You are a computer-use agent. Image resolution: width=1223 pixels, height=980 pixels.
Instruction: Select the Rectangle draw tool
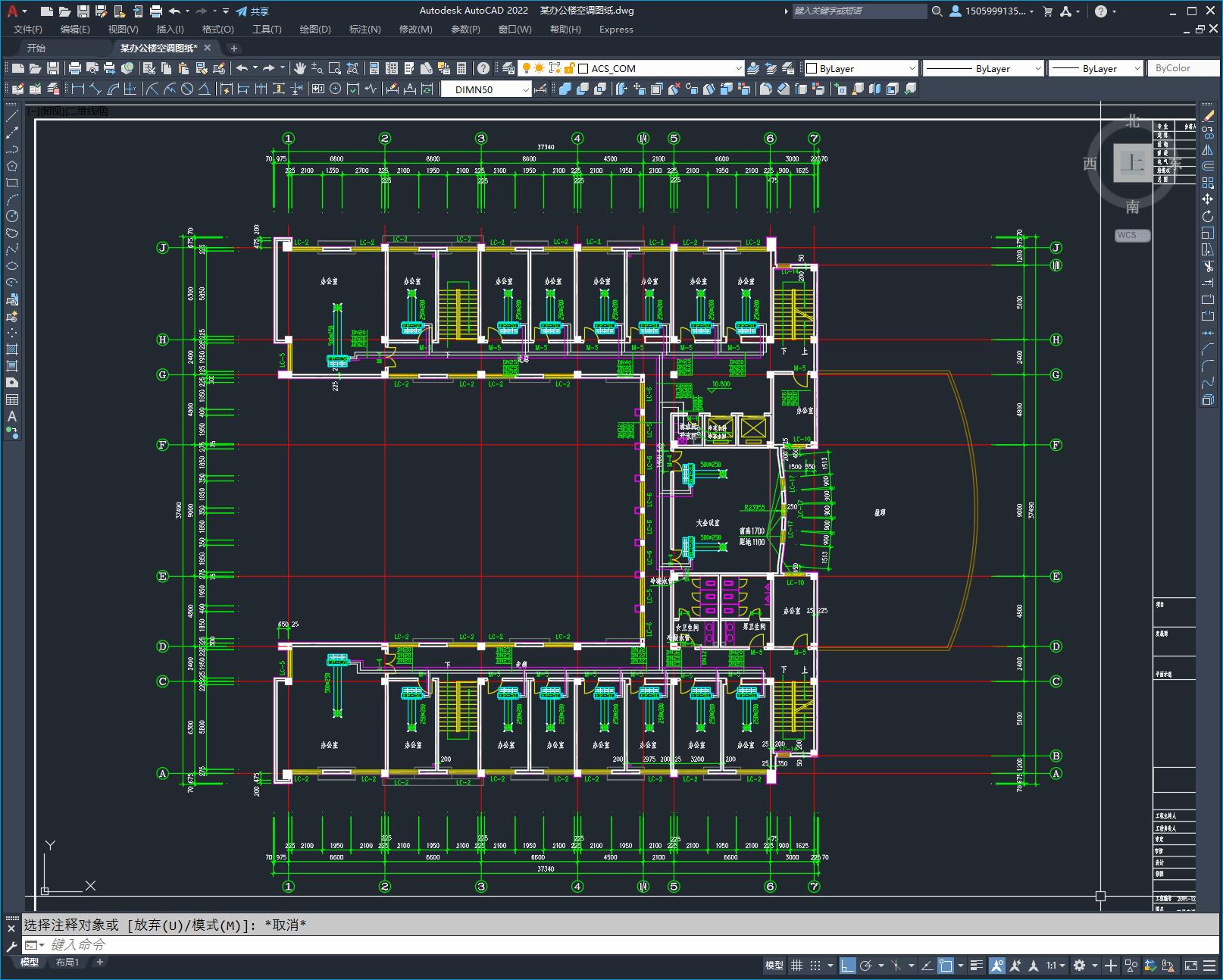(x=12, y=183)
